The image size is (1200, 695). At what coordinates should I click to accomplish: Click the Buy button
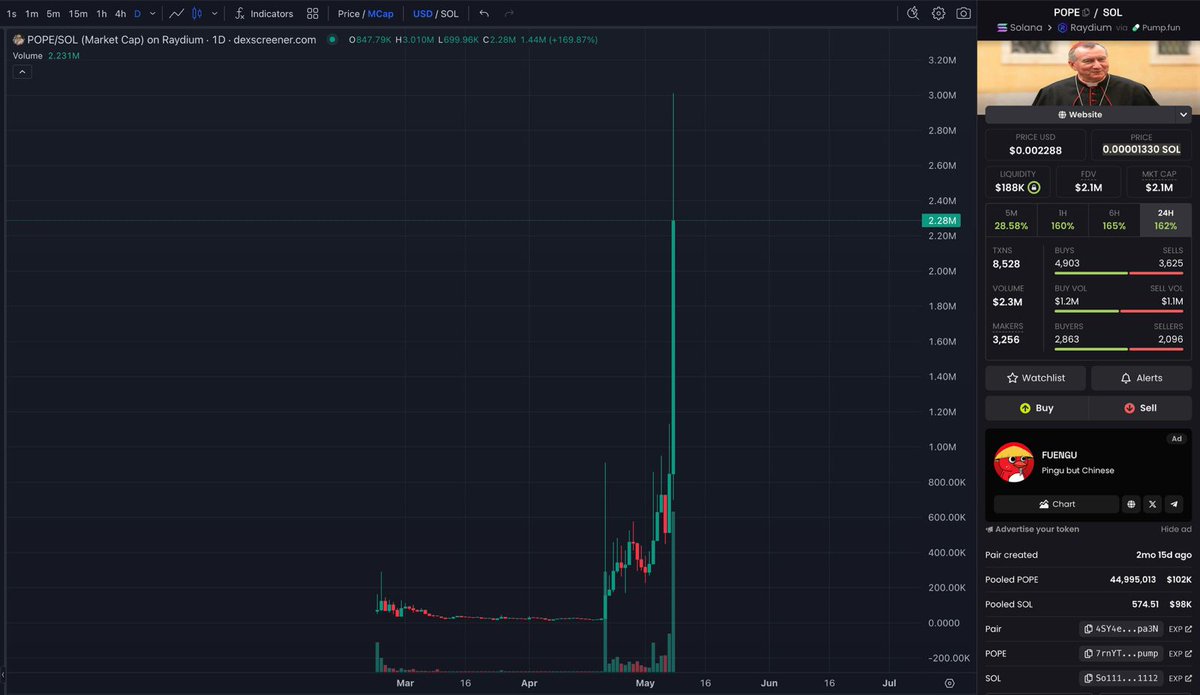tap(1037, 408)
